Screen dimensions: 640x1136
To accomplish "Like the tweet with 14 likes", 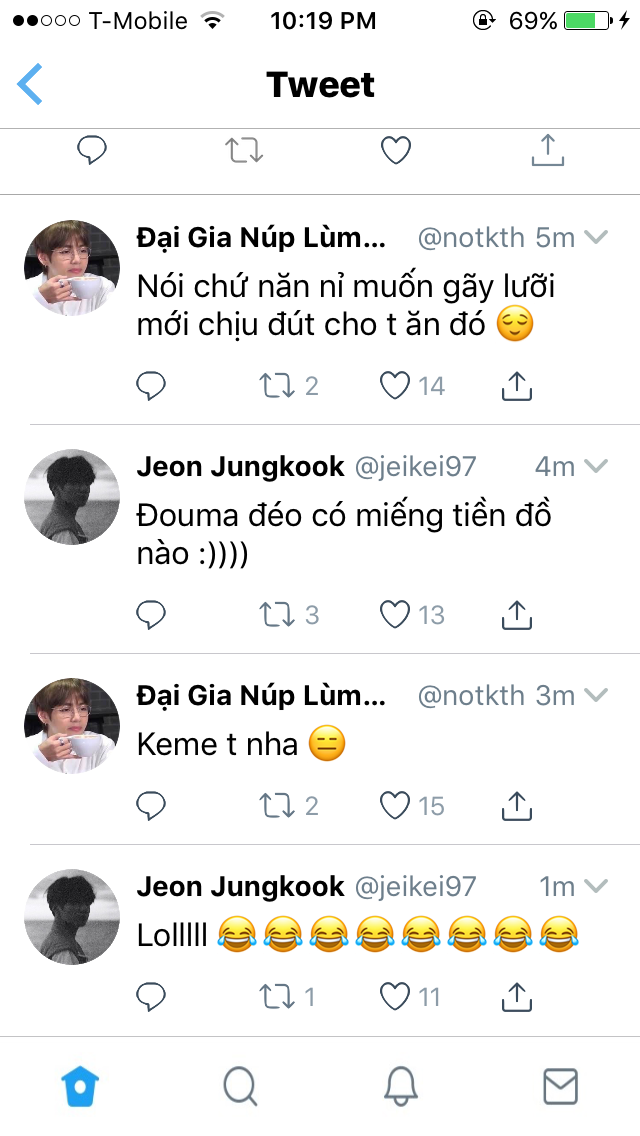I will (x=396, y=386).
